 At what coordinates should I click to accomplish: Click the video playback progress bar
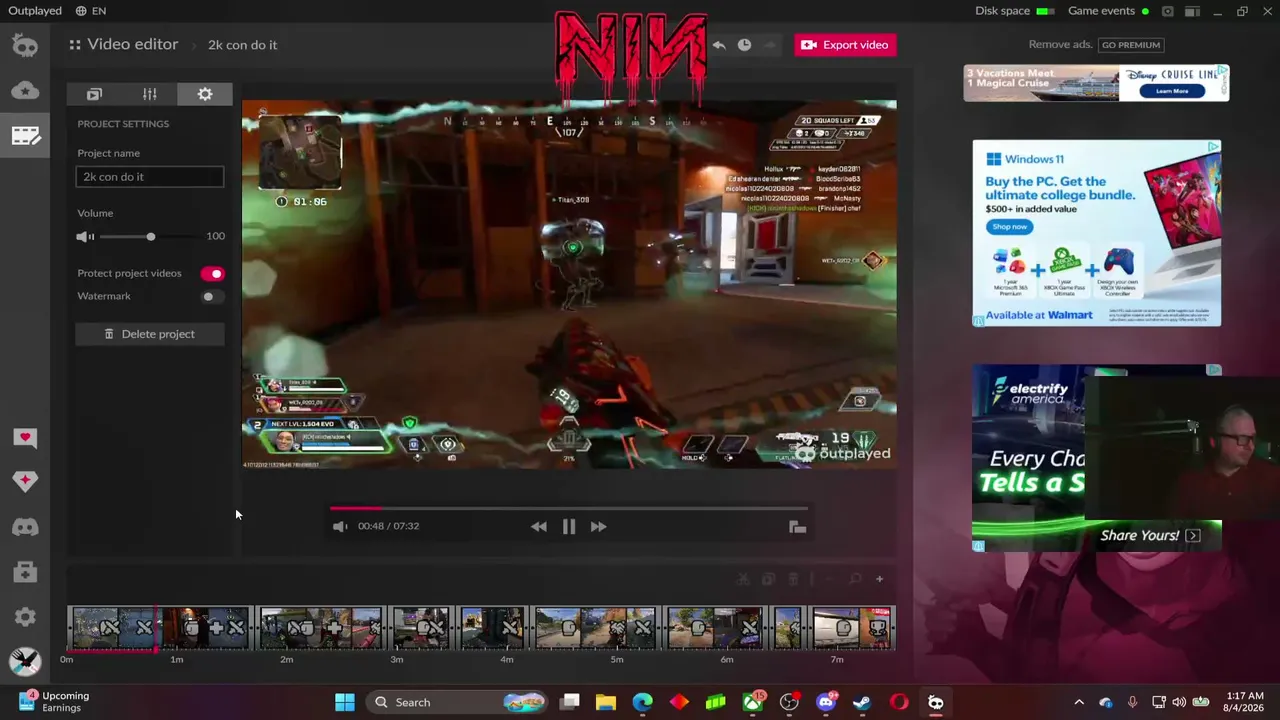coord(569,508)
